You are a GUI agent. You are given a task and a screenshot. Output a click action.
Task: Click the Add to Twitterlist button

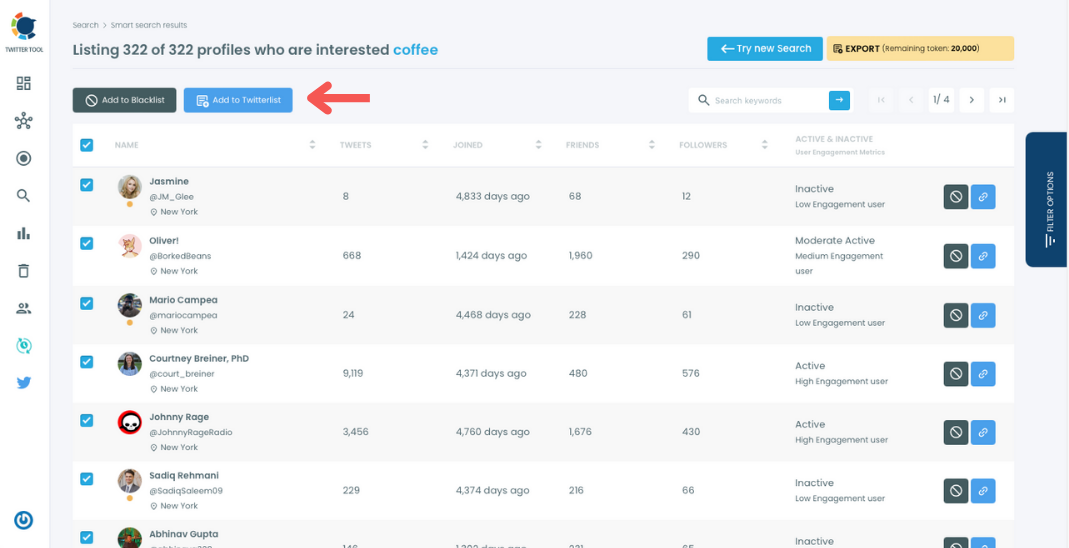238,100
